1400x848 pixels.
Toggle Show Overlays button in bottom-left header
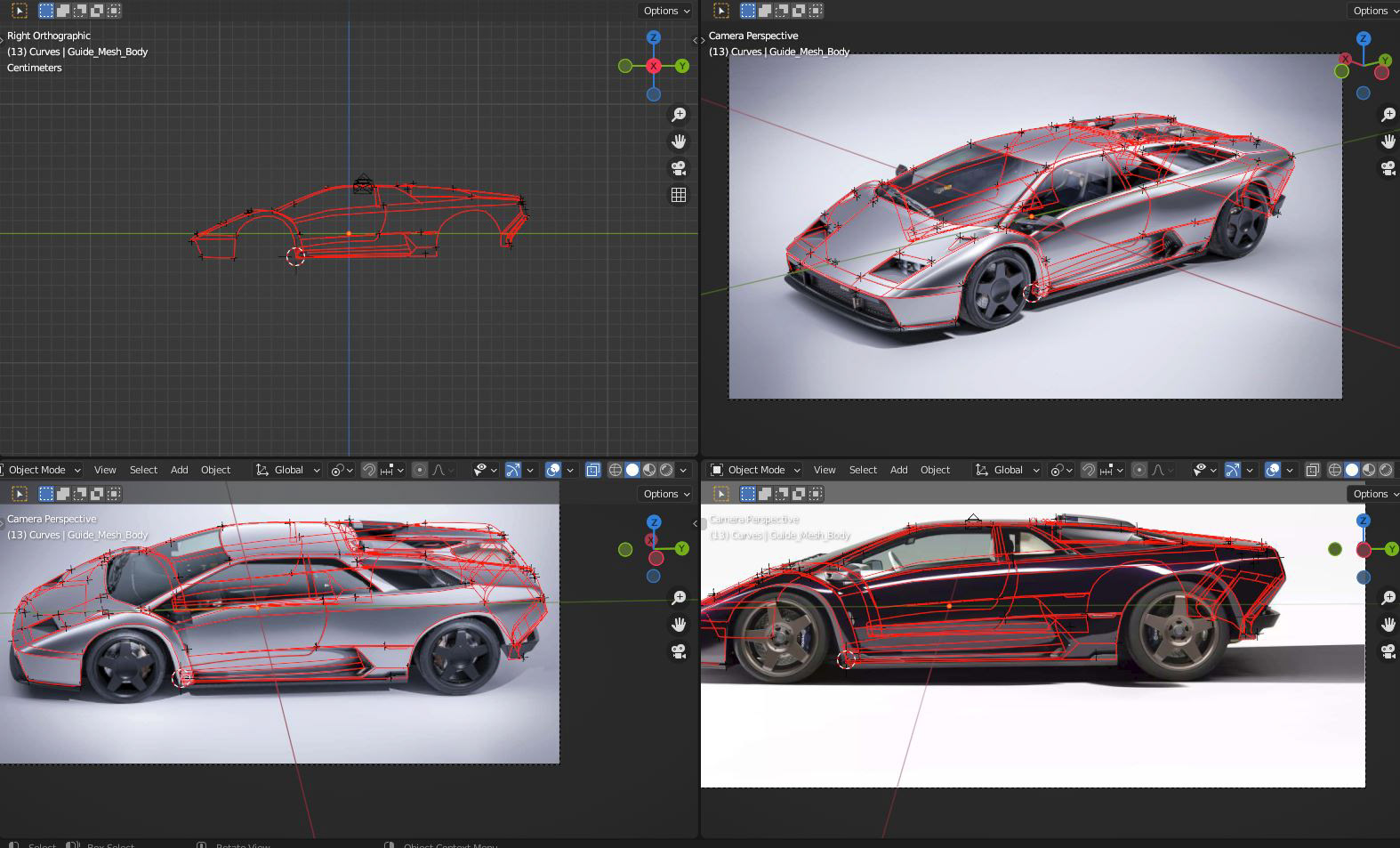(553, 470)
